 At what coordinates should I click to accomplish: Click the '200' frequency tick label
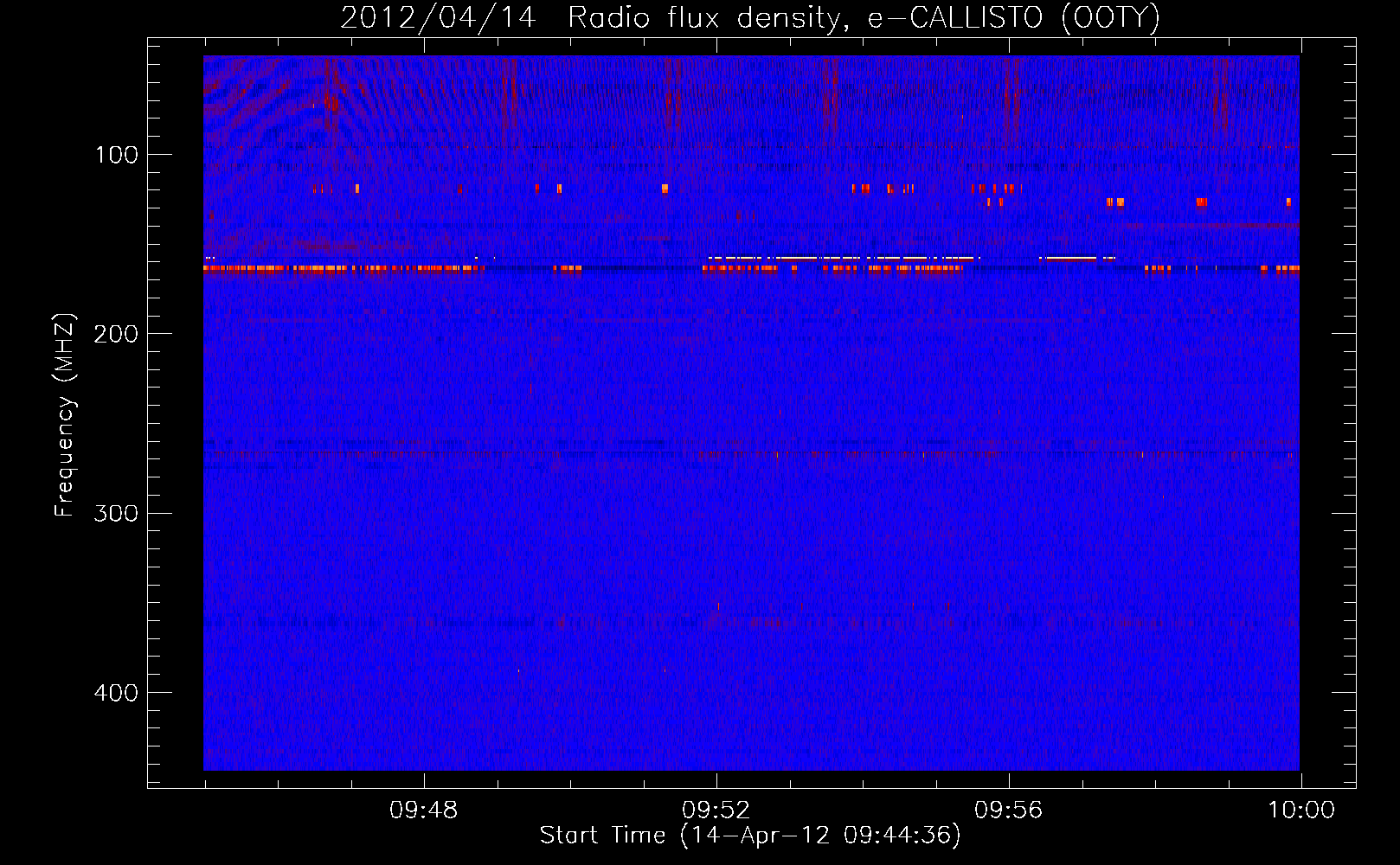[x=117, y=334]
